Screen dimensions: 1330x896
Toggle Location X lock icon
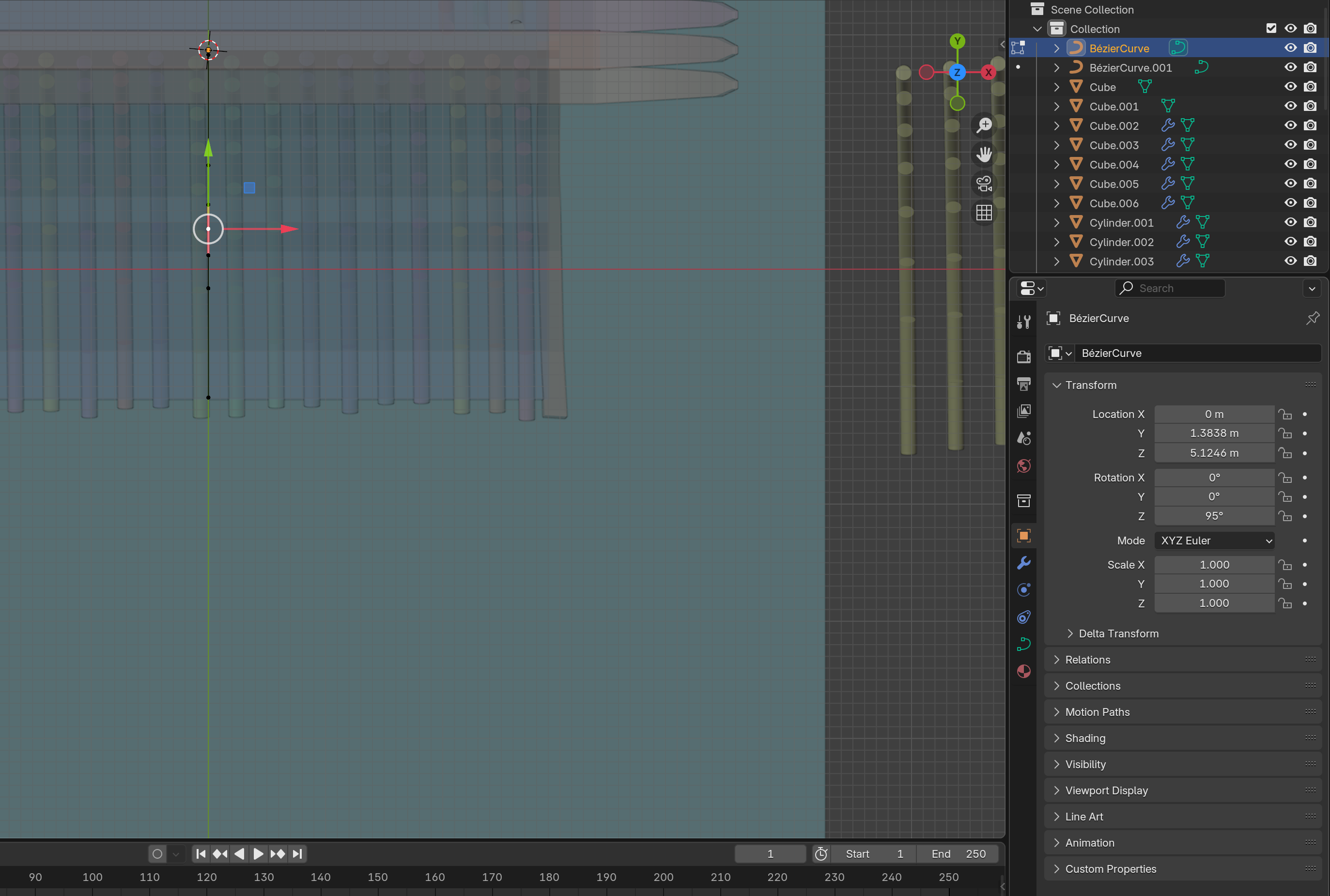pyautogui.click(x=1285, y=414)
